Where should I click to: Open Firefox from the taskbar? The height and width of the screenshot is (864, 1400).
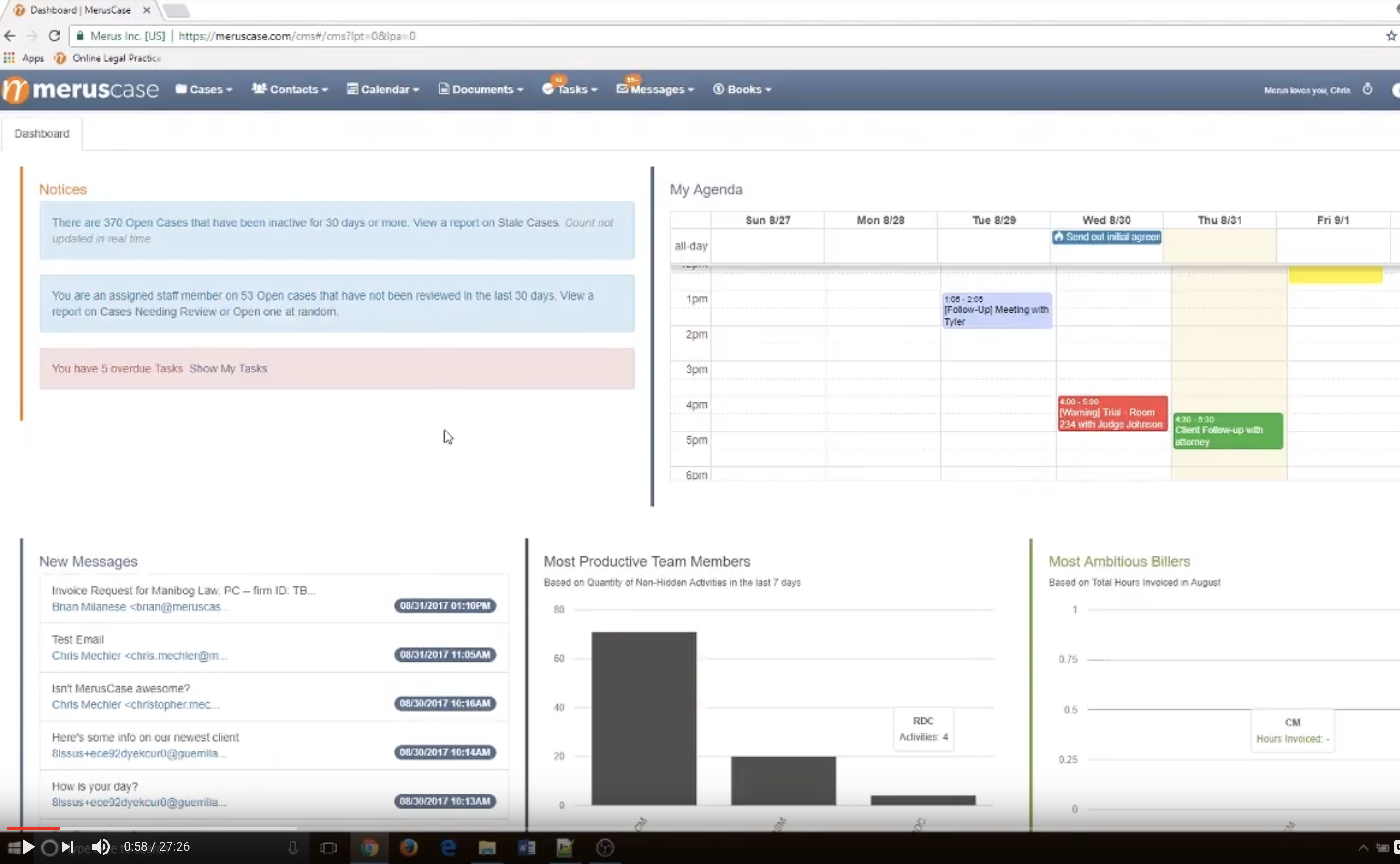[x=409, y=847]
